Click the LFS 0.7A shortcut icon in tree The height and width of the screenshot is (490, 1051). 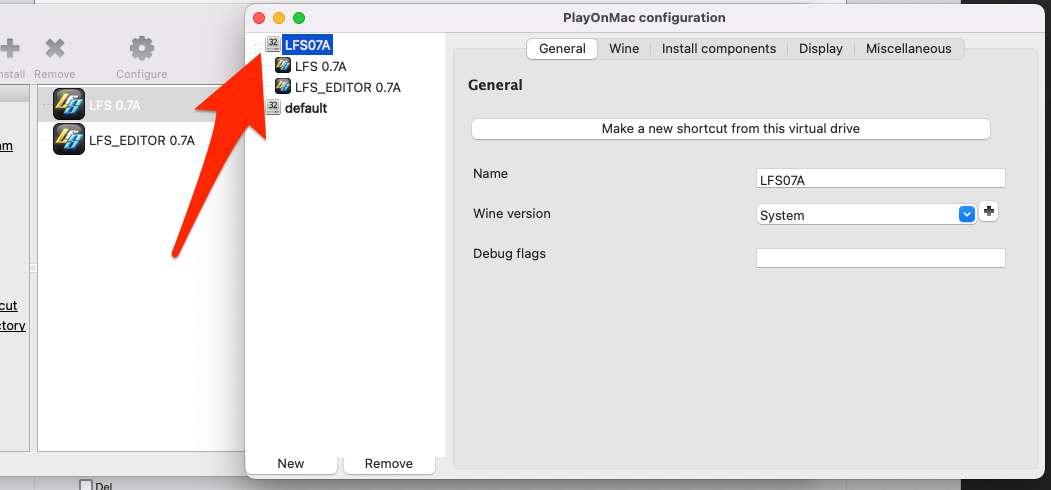point(283,66)
